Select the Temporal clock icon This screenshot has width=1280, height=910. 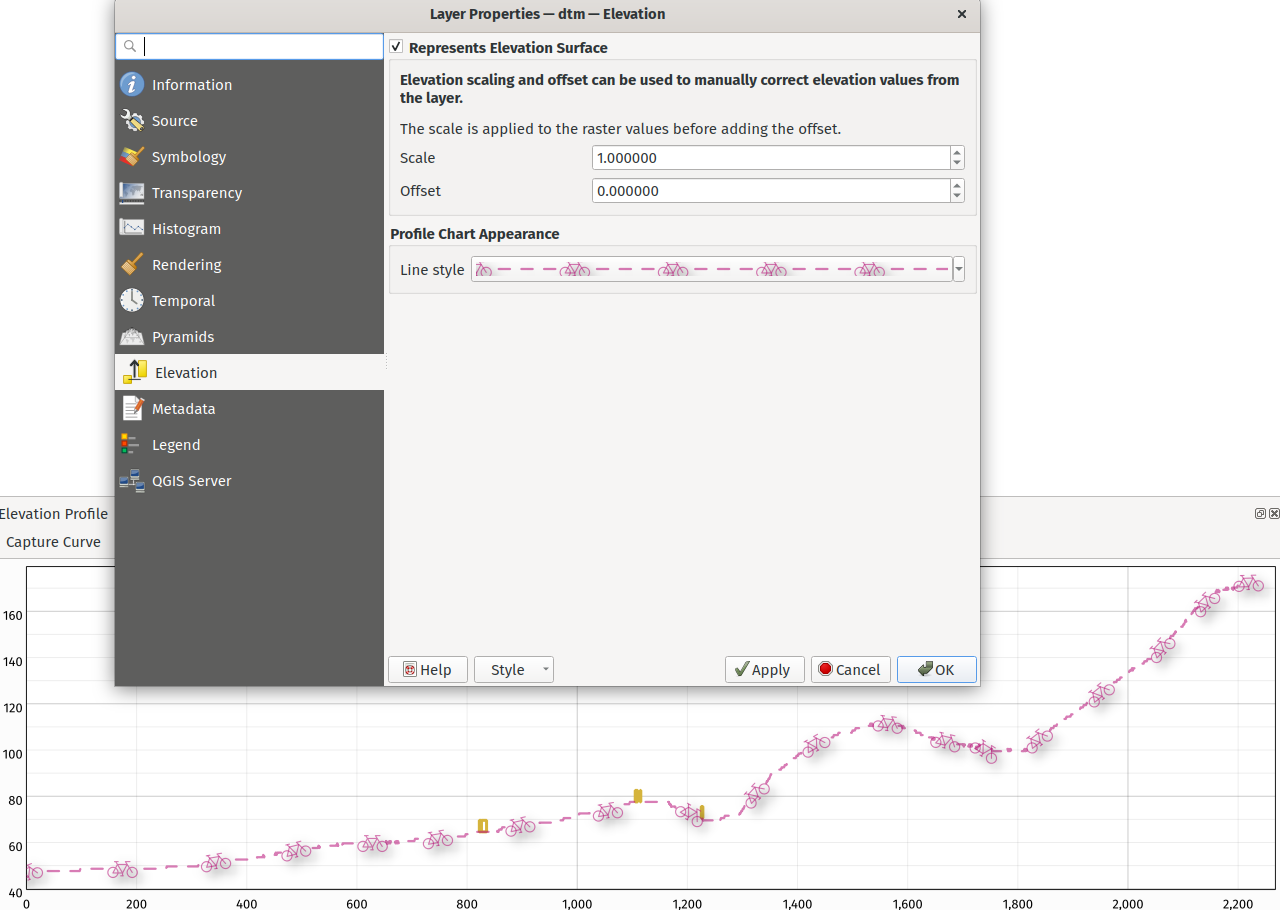[132, 301]
